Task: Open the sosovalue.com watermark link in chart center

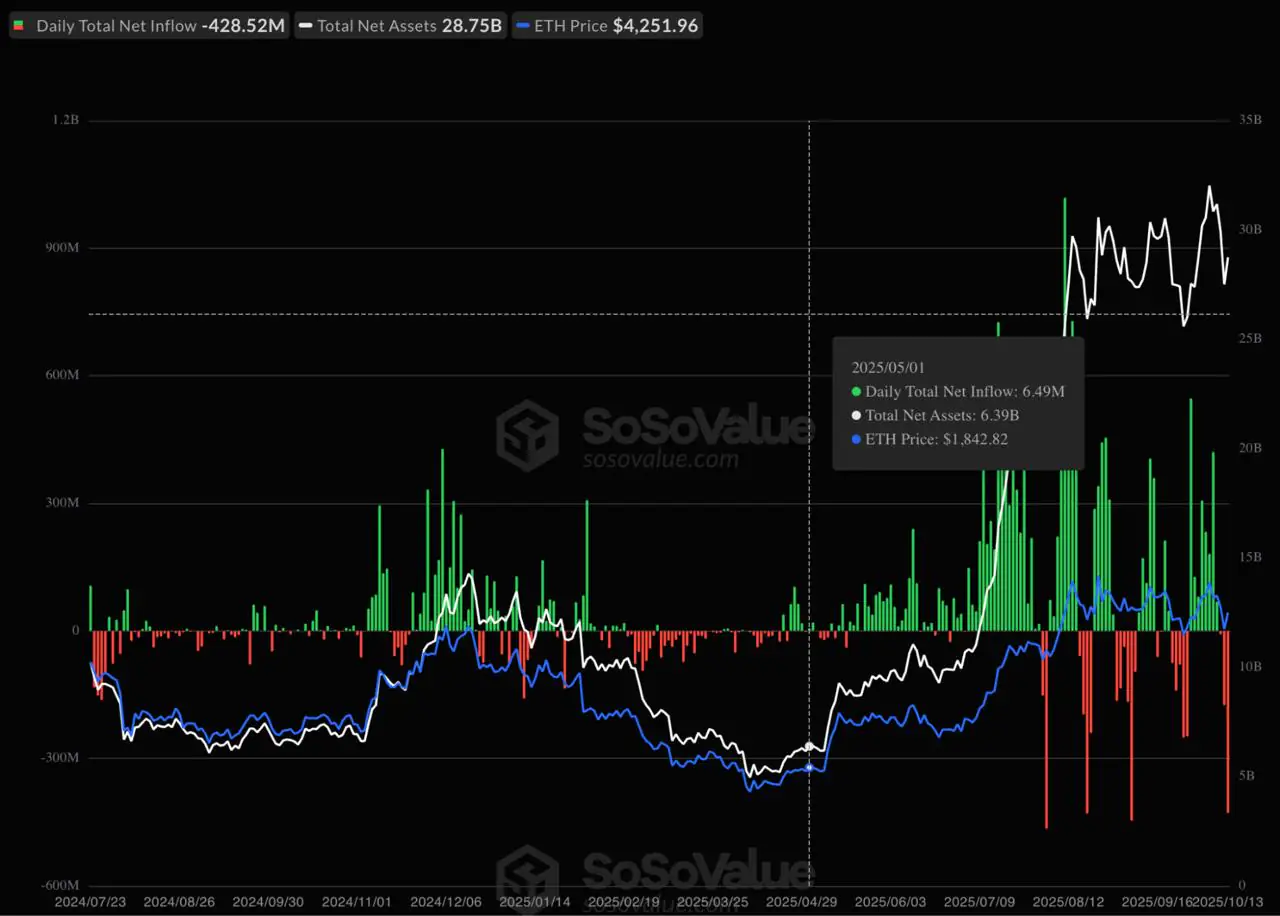Action: tap(660, 460)
